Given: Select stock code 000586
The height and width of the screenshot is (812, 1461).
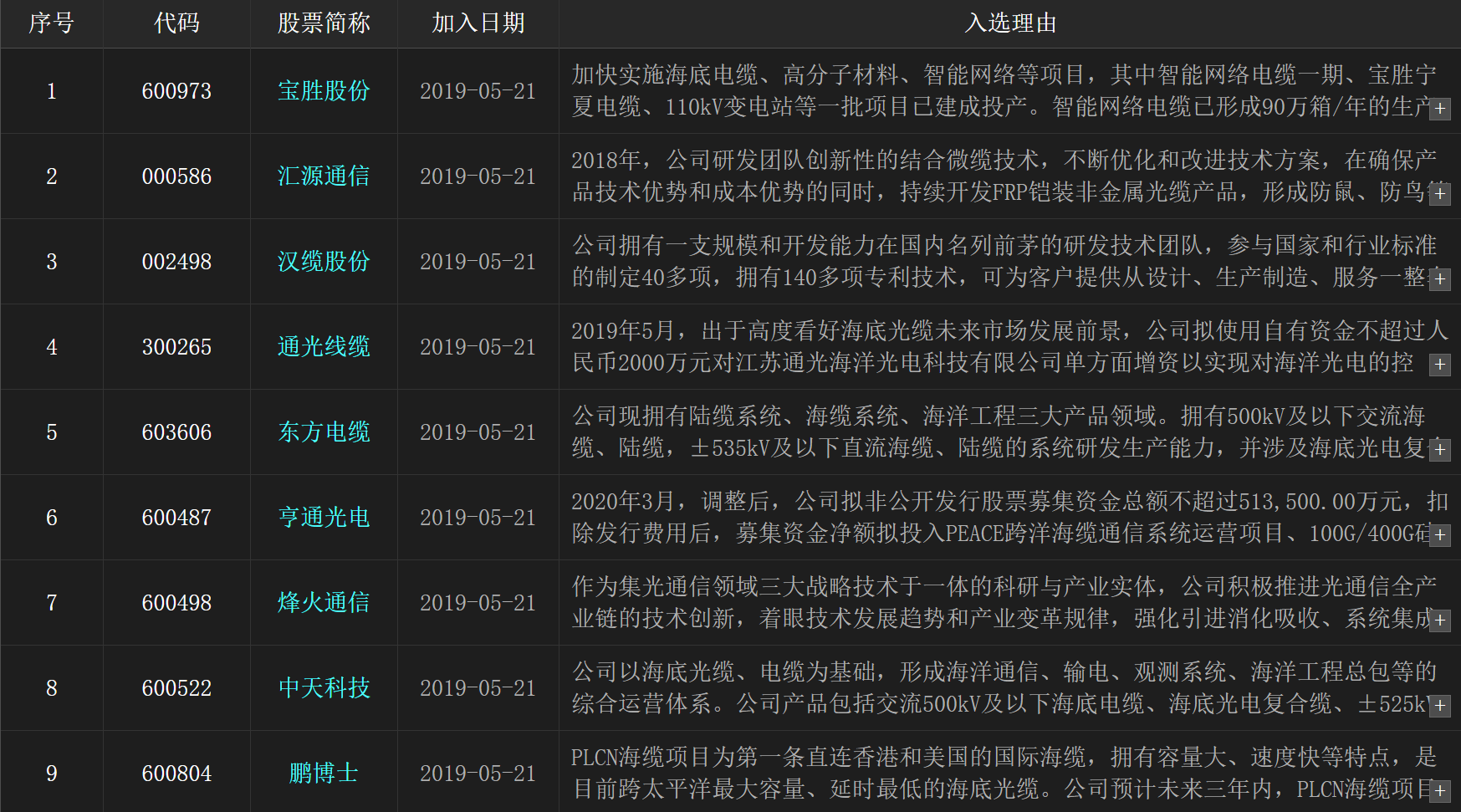Looking at the screenshot, I should tap(176, 176).
